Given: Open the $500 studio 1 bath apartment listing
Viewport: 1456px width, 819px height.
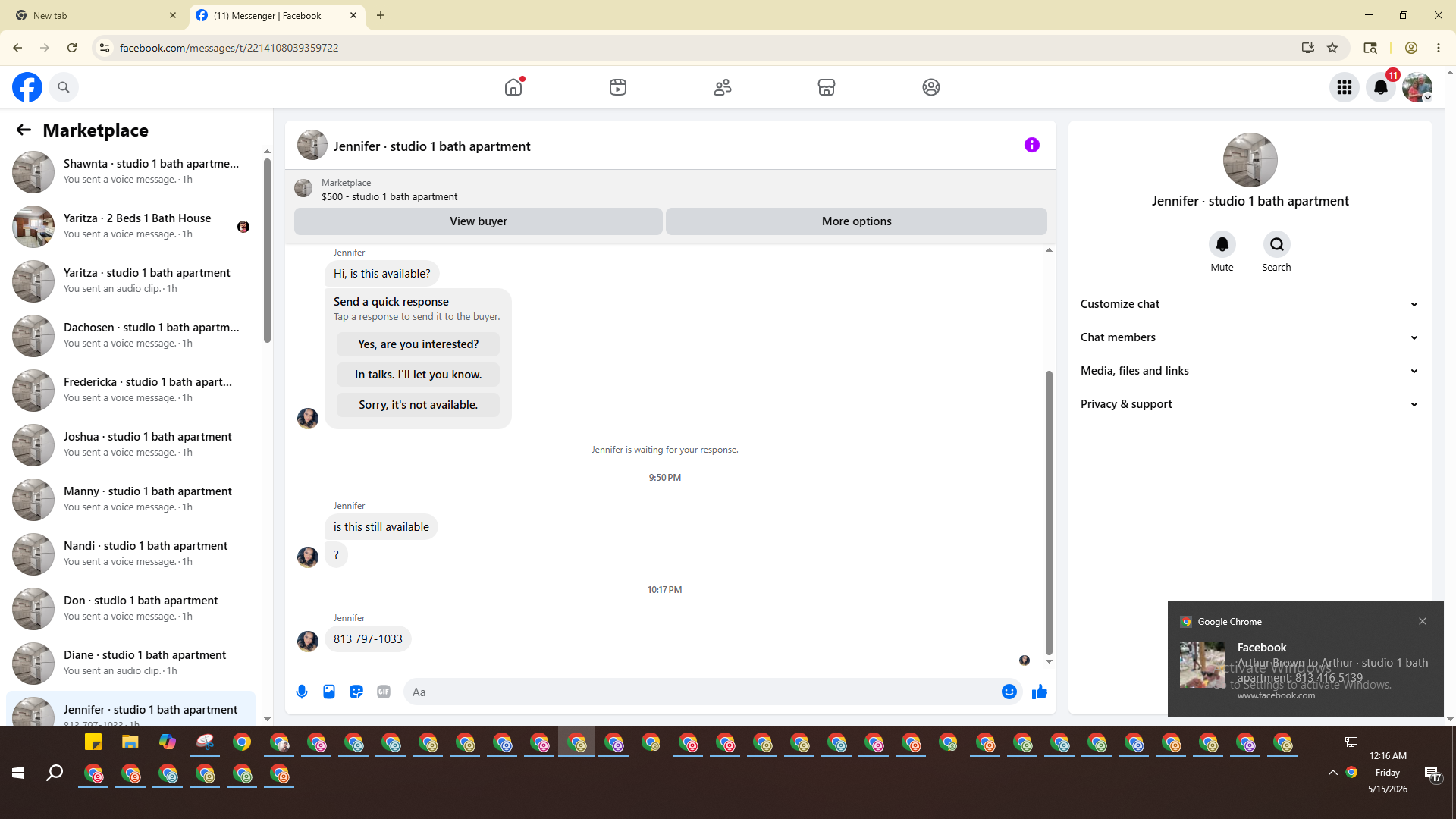Looking at the screenshot, I should (389, 196).
